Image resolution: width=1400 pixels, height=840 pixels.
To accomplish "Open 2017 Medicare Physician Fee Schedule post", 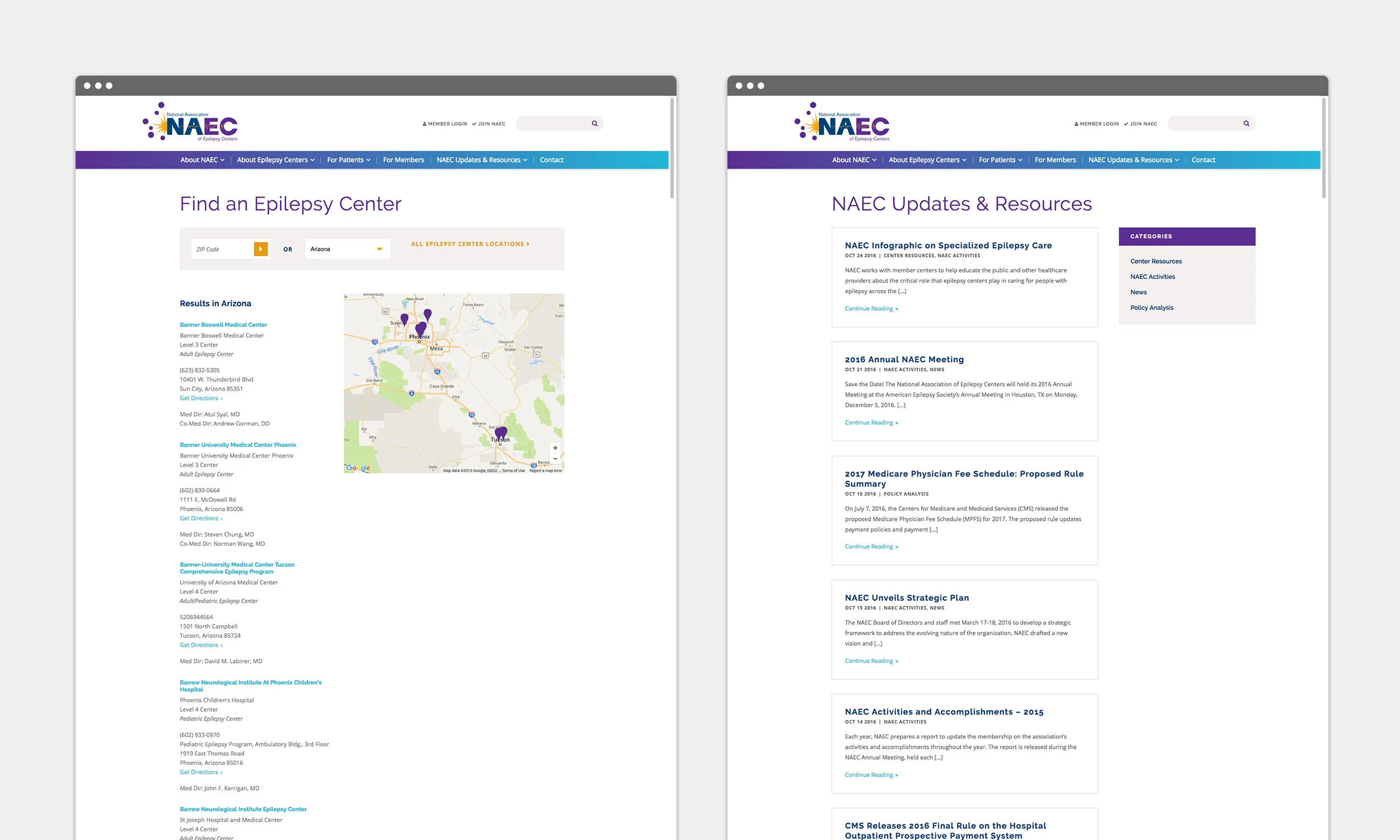I will (x=964, y=478).
